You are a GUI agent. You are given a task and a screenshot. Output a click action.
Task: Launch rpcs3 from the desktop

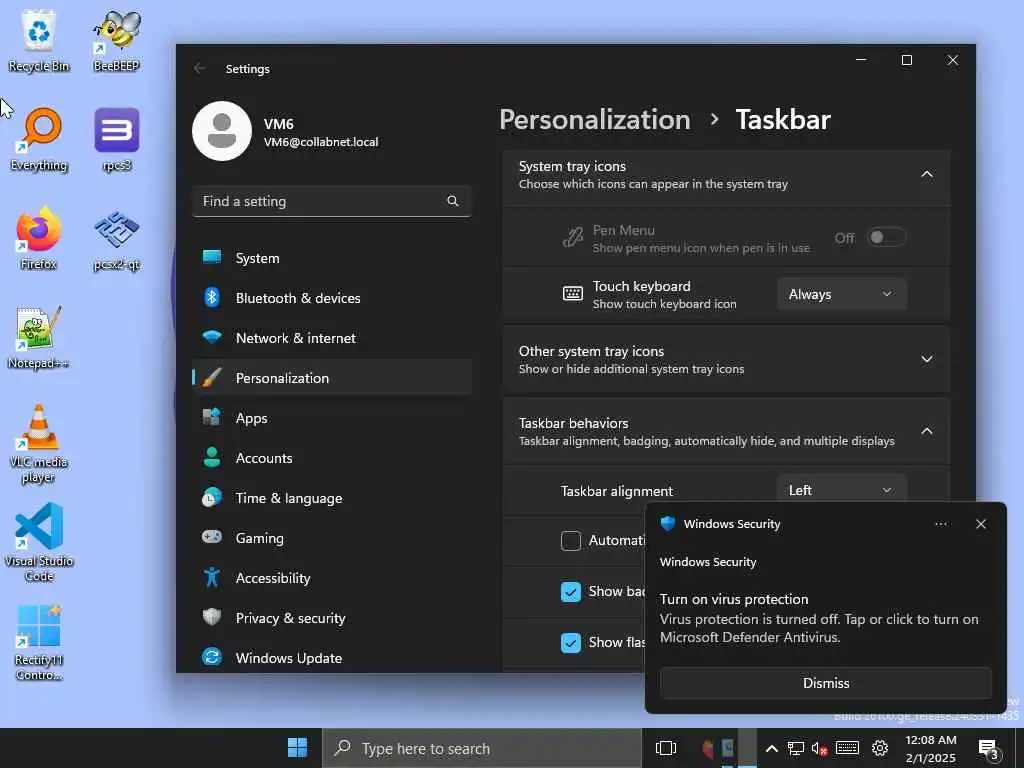[x=116, y=140]
